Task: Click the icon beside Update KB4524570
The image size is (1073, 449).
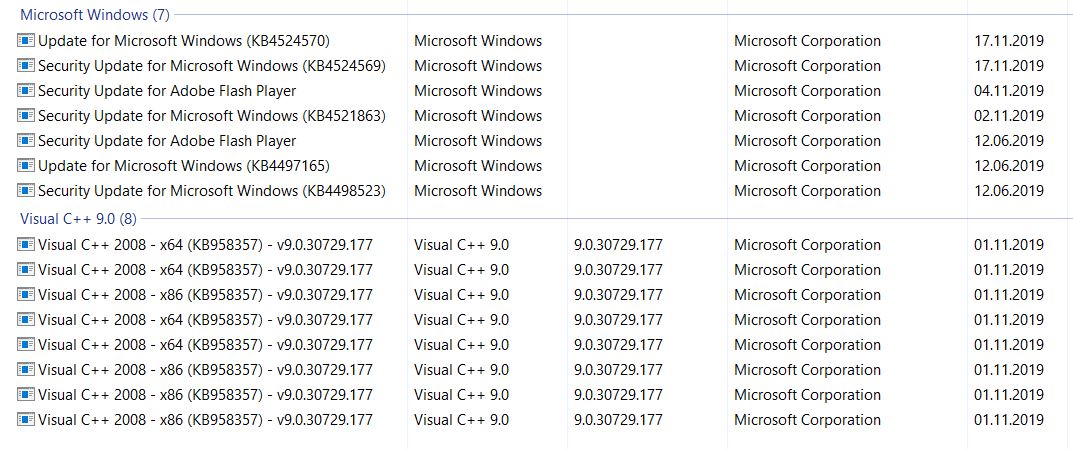Action: coord(26,41)
